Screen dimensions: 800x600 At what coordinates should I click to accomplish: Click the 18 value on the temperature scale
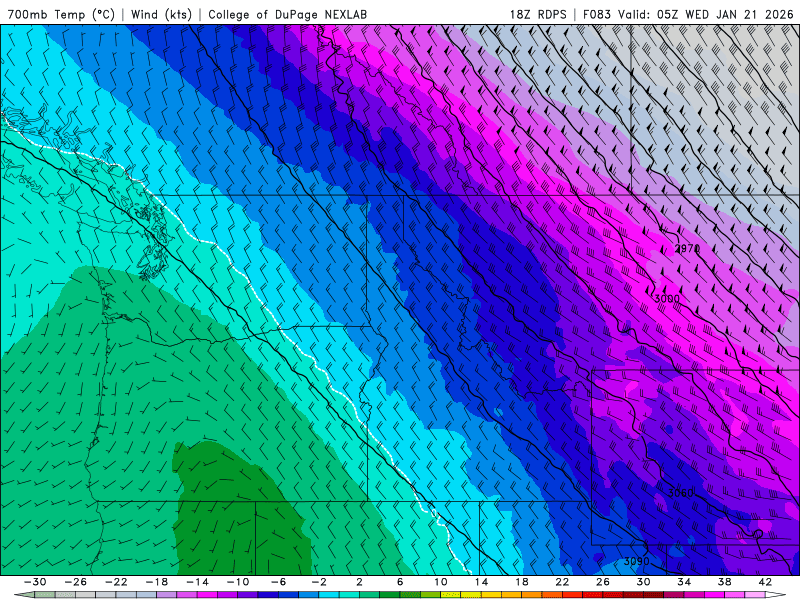pyautogui.click(x=522, y=582)
